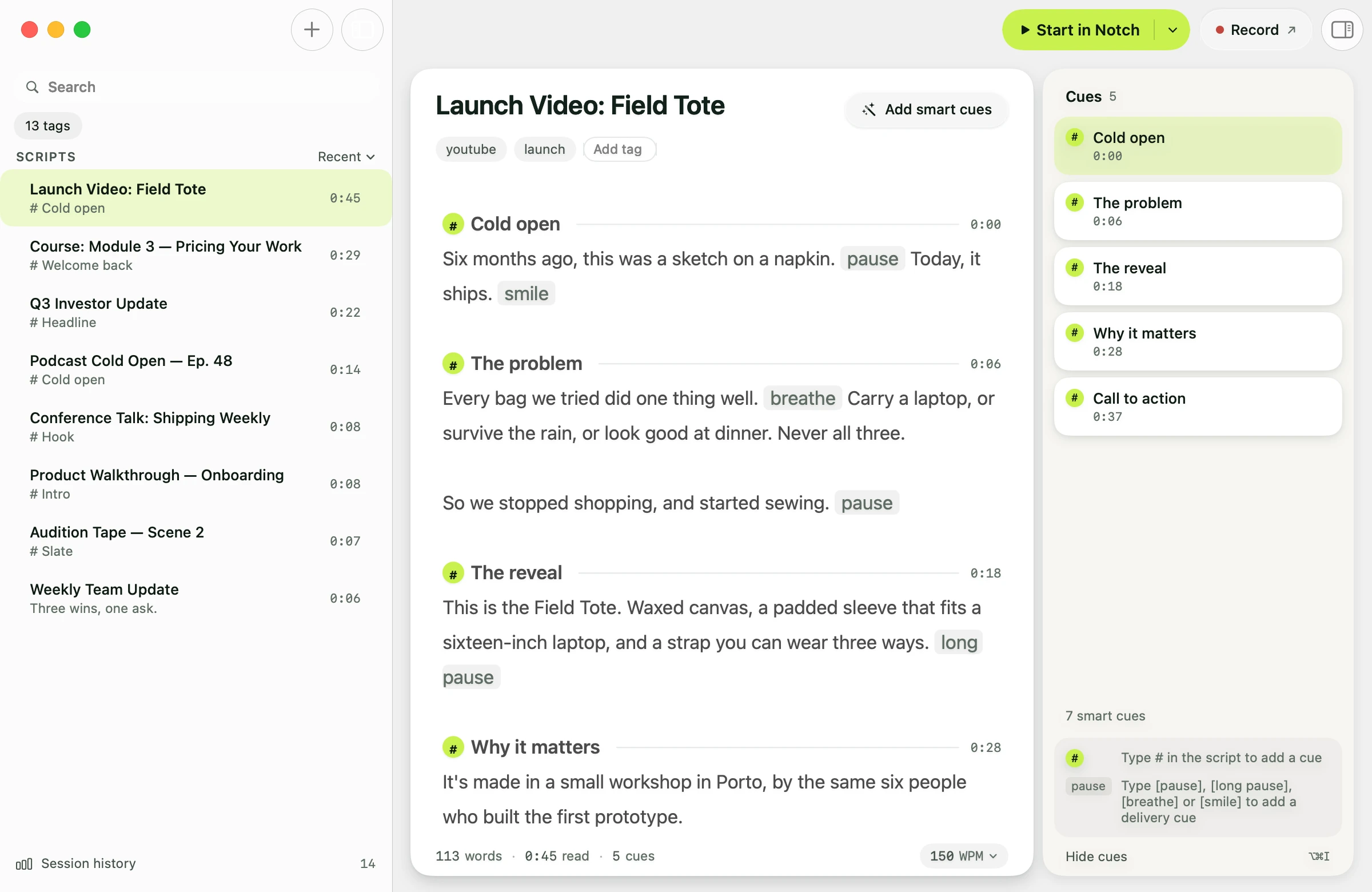Open Conference Talk: Shipping Weekly script
Image resolution: width=1372 pixels, height=892 pixels.
point(196,426)
